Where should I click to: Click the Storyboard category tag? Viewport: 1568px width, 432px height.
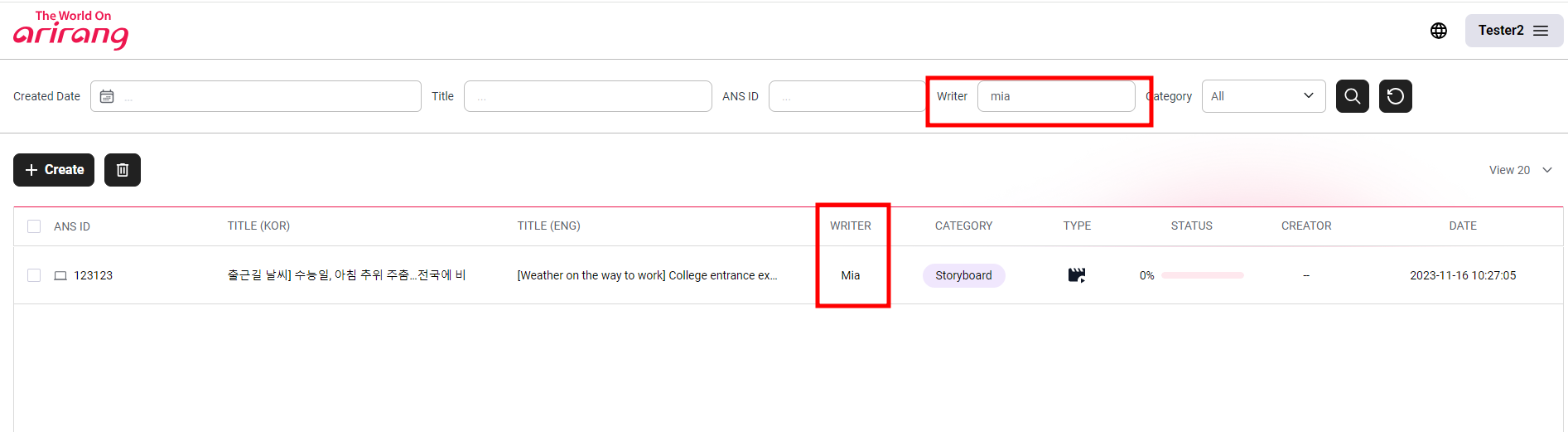tap(963, 275)
